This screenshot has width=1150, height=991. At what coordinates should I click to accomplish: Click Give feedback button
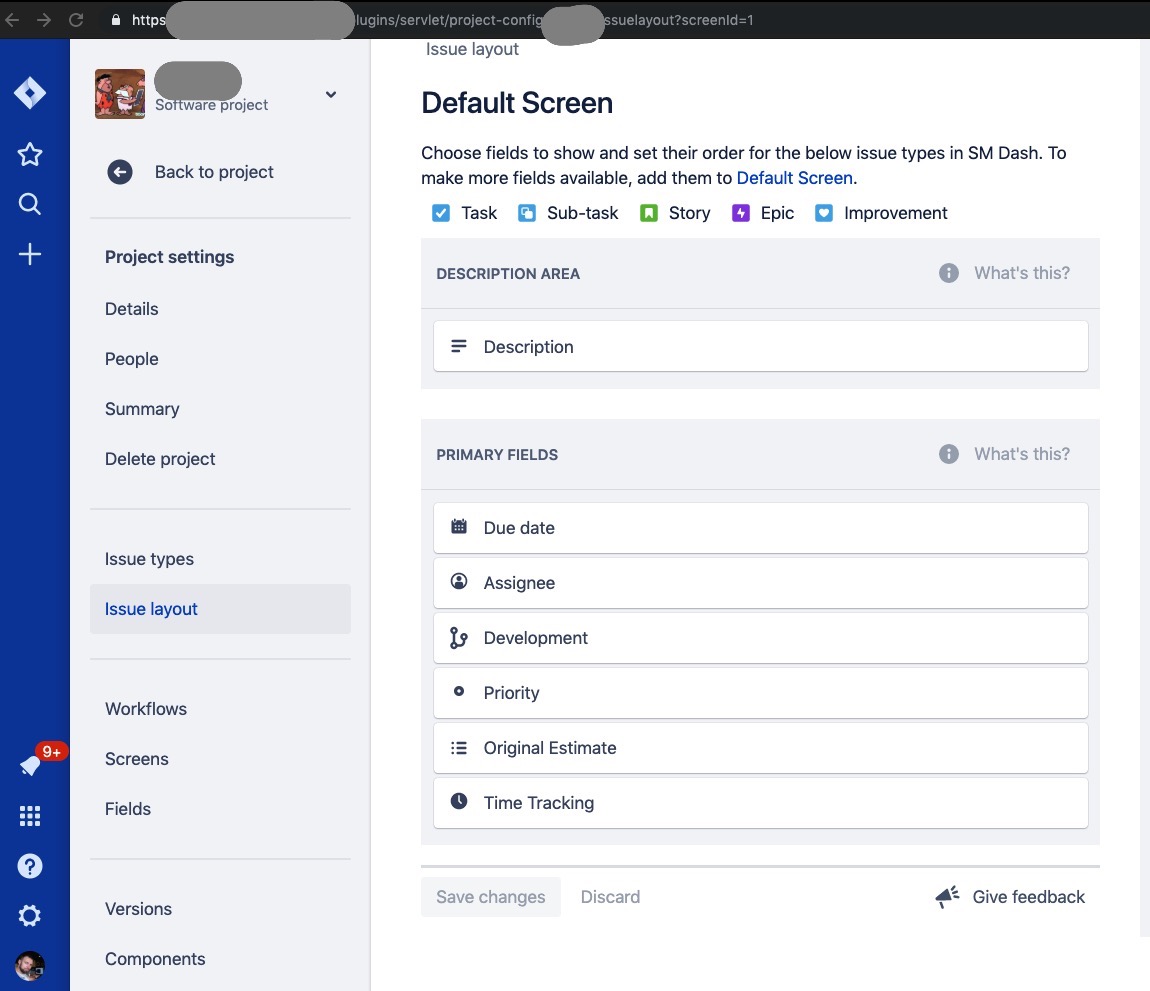tap(1010, 896)
